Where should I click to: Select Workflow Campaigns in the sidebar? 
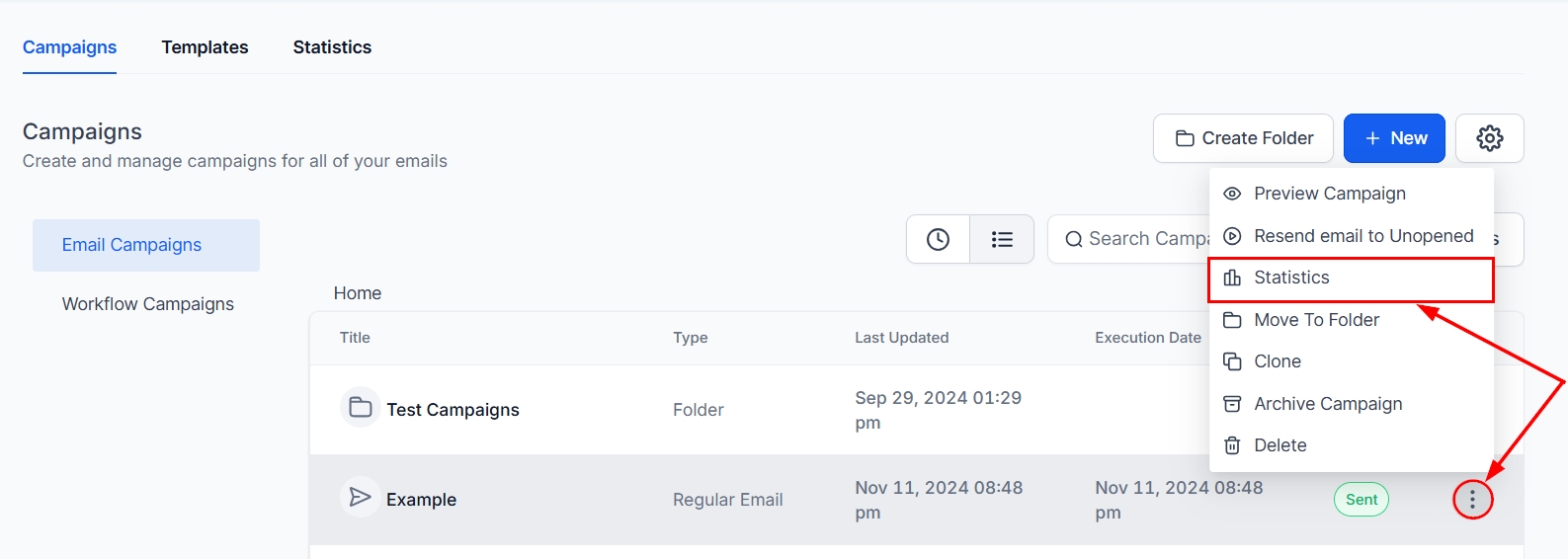coord(148,304)
